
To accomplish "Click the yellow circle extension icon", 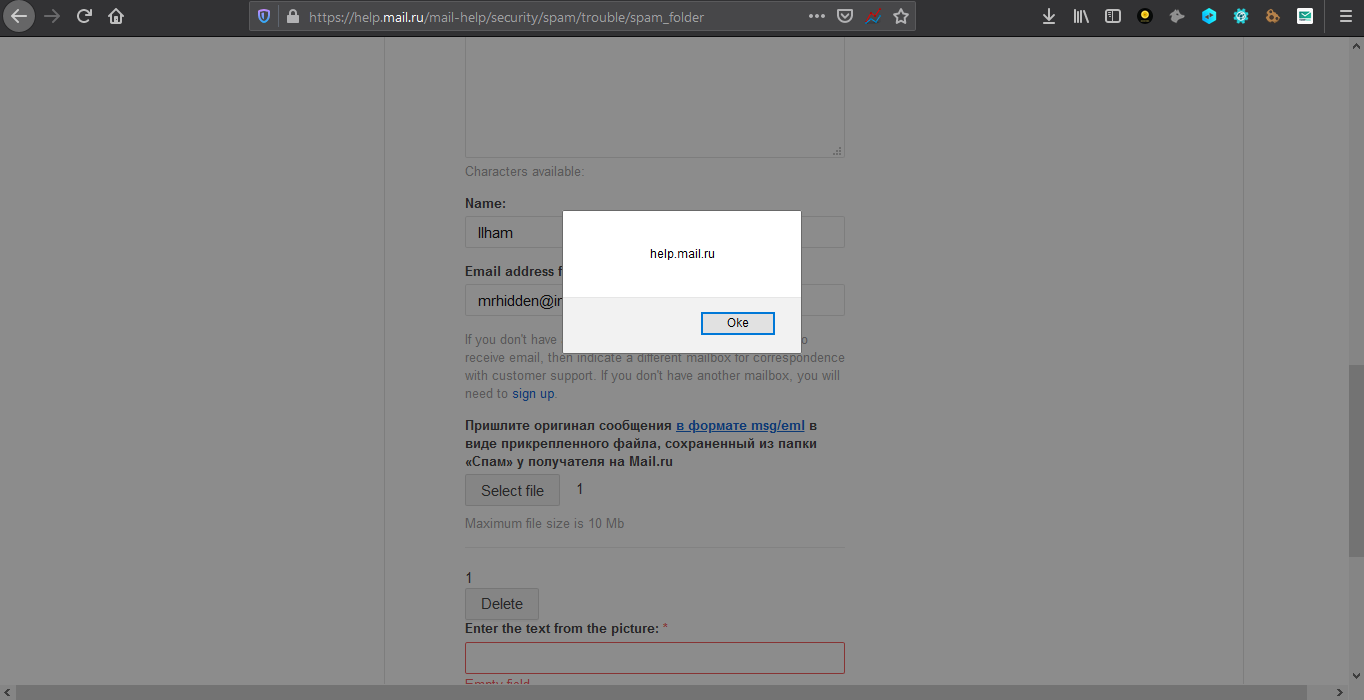I will click(x=1144, y=16).
